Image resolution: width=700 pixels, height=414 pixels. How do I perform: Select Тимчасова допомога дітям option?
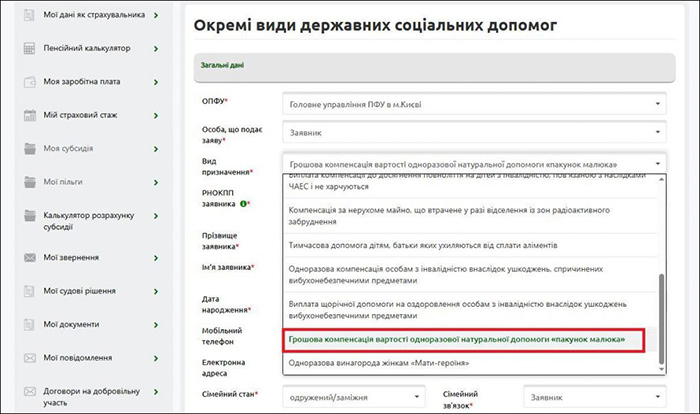click(x=471, y=245)
